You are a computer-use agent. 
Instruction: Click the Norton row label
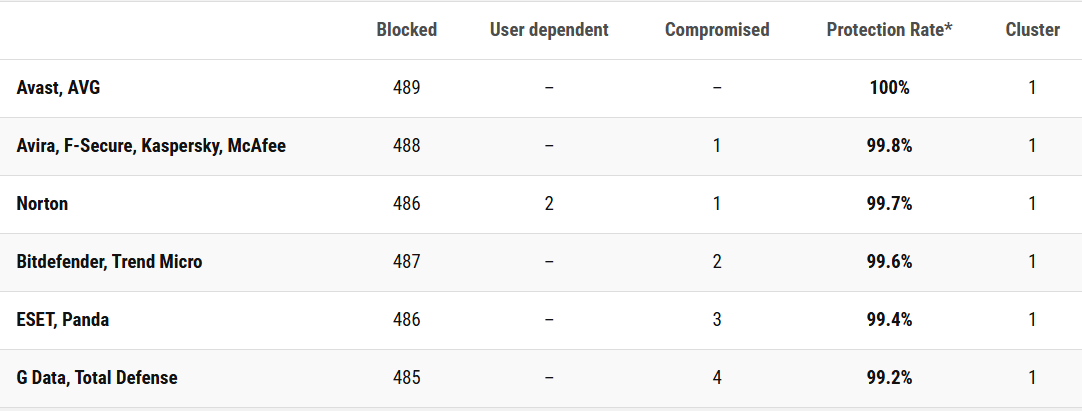(42, 204)
